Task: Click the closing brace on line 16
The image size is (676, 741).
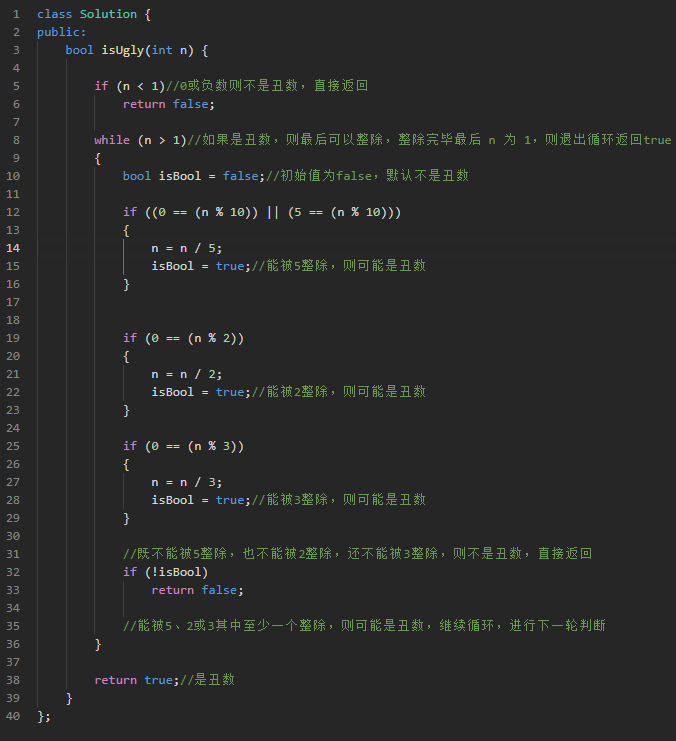Action: [x=126, y=284]
